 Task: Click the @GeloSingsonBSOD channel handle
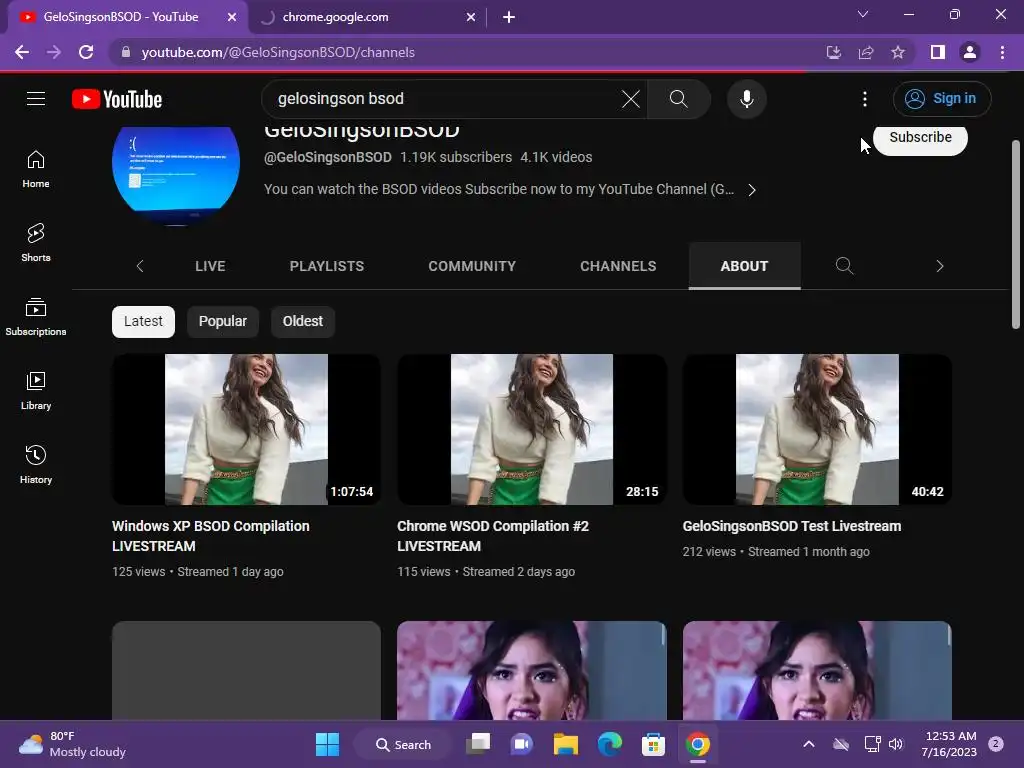(x=328, y=157)
